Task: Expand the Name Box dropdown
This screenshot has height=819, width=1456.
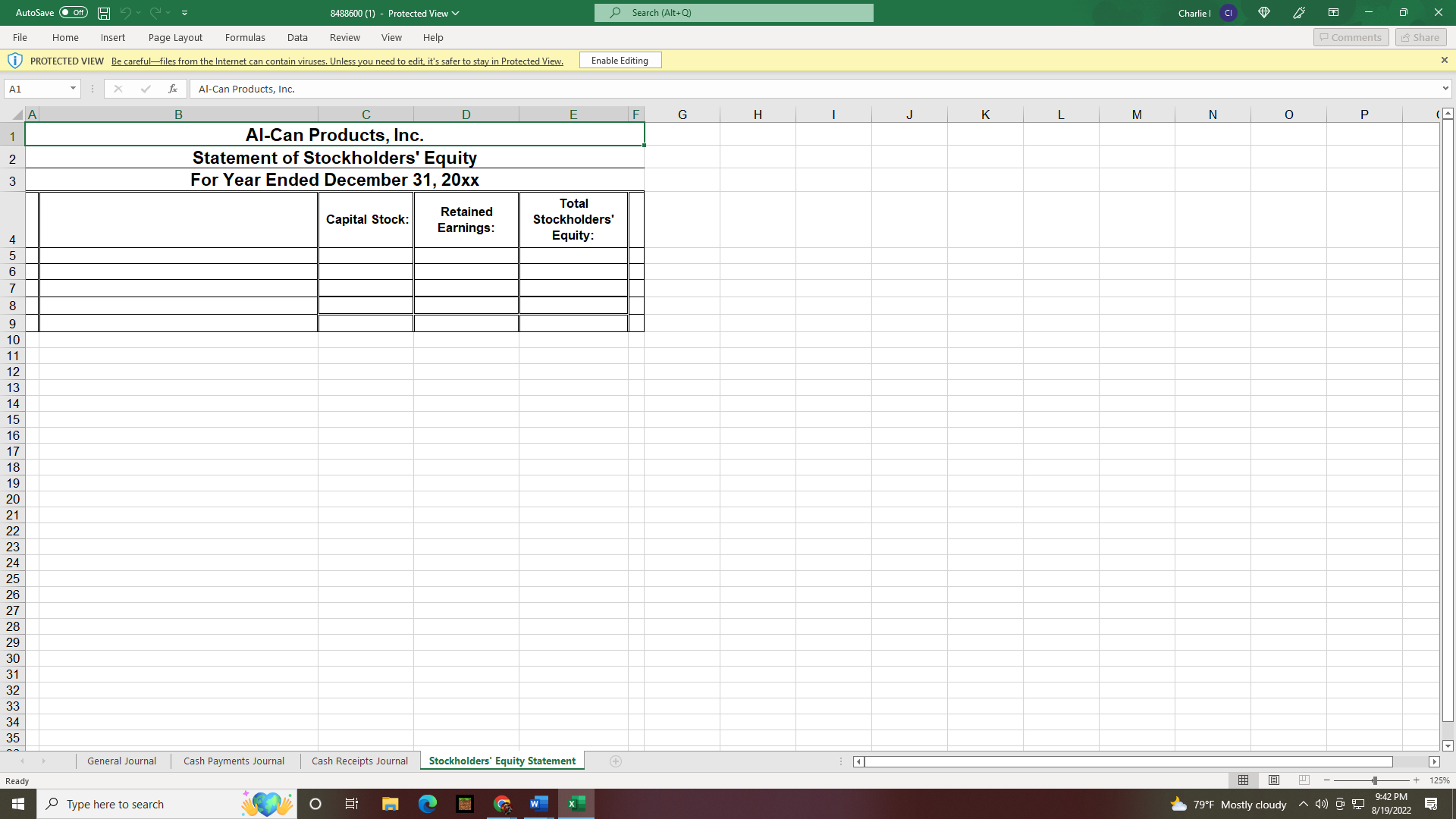Action: pyautogui.click(x=73, y=89)
